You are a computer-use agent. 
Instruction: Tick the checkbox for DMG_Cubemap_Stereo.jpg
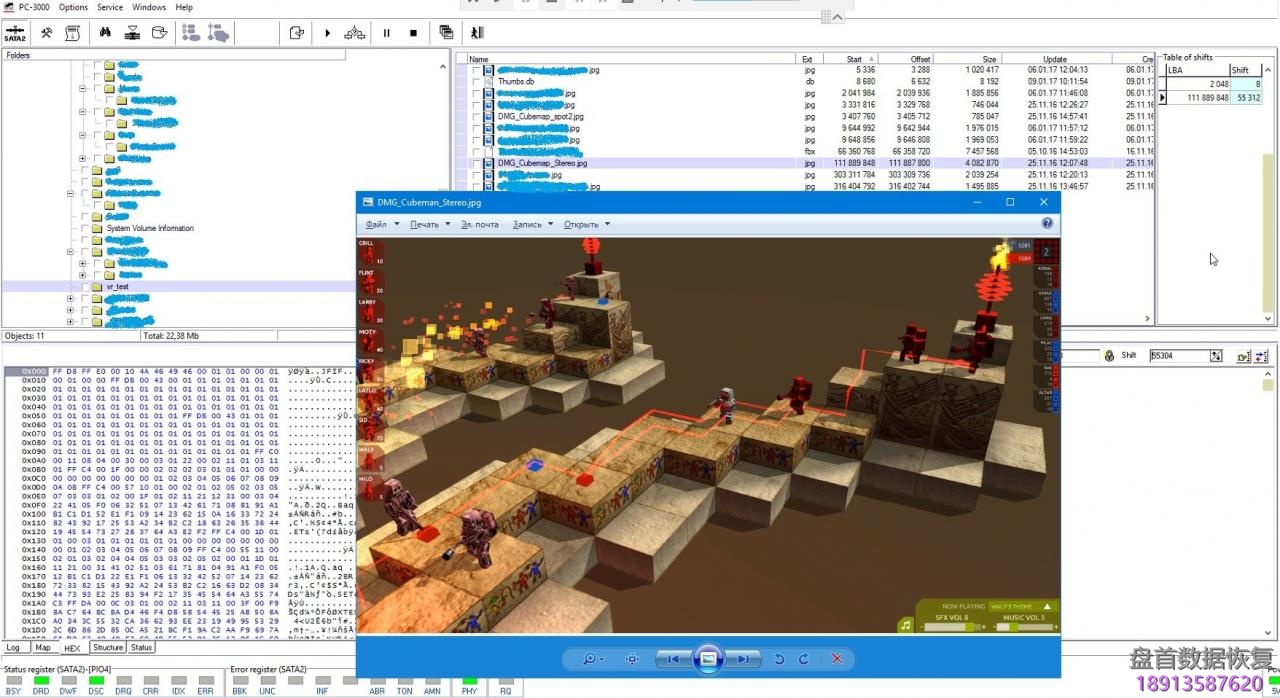click(x=475, y=163)
